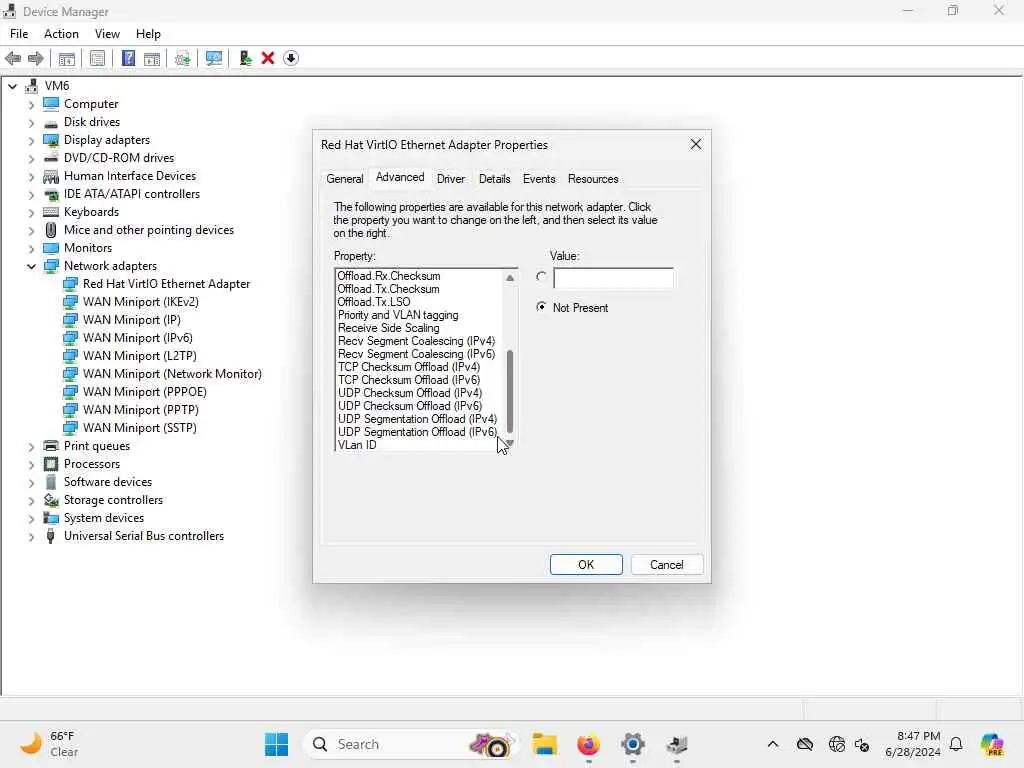
Task: Click the Disable device down-arrow icon
Action: point(291,58)
